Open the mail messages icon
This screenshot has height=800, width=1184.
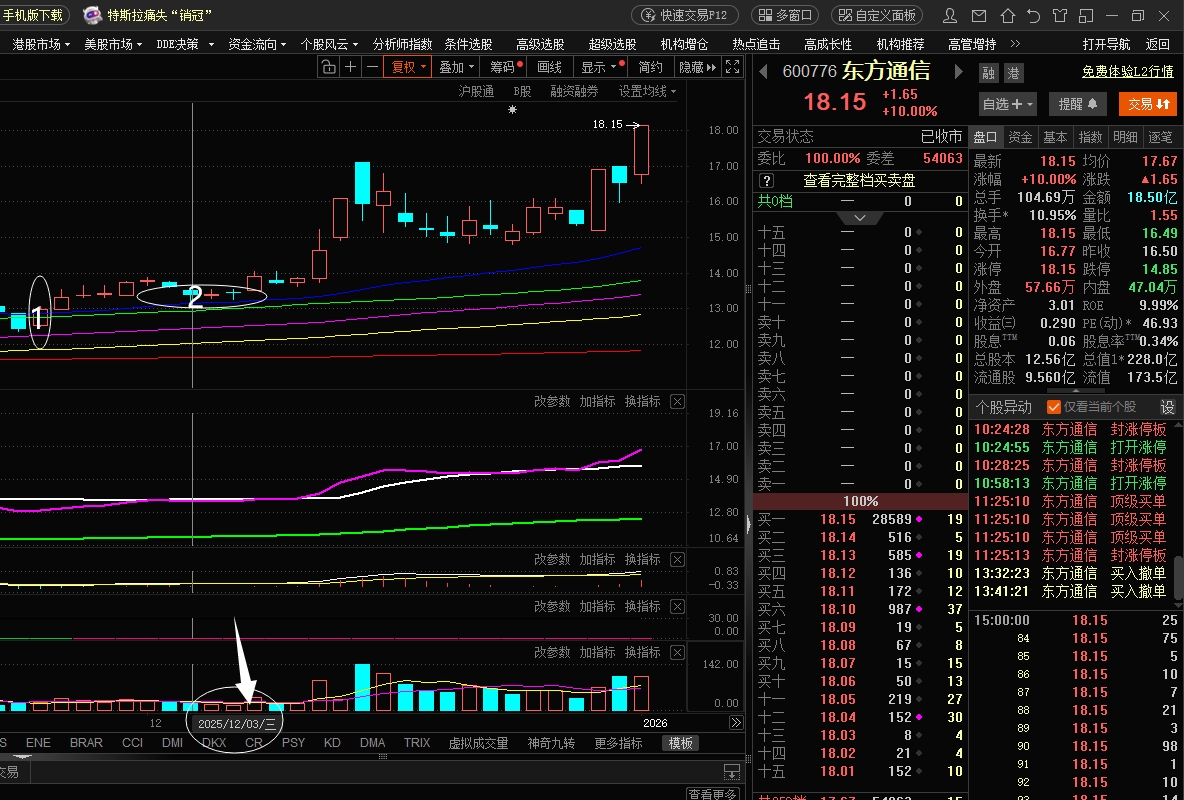pyautogui.click(x=979, y=15)
